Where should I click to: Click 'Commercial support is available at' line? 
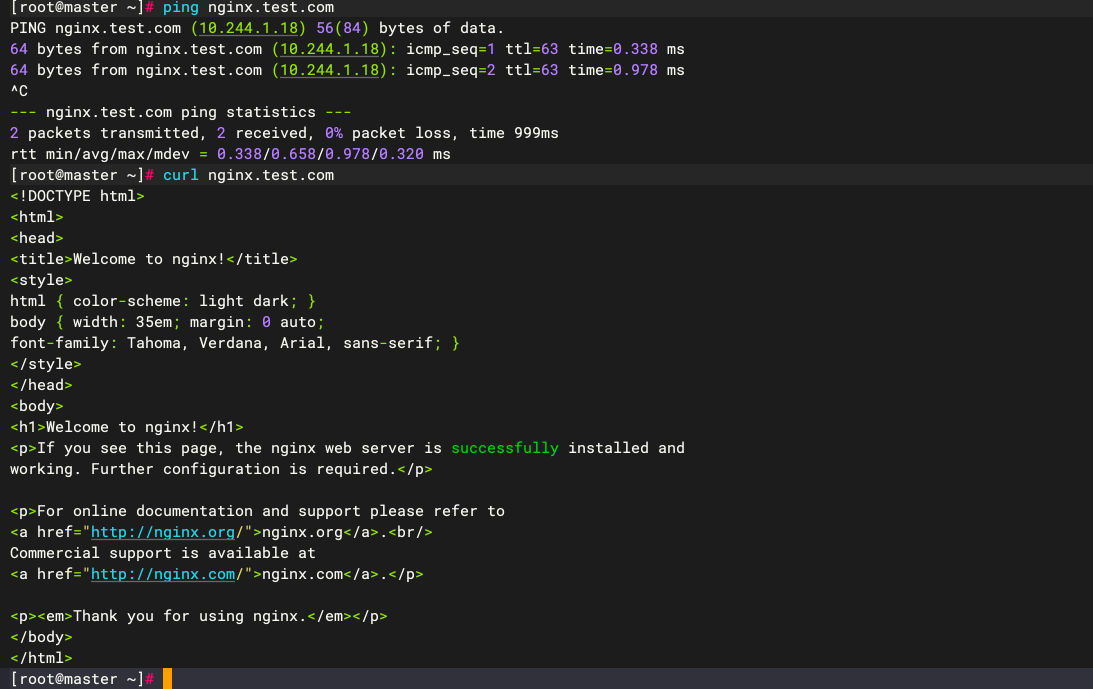point(162,552)
